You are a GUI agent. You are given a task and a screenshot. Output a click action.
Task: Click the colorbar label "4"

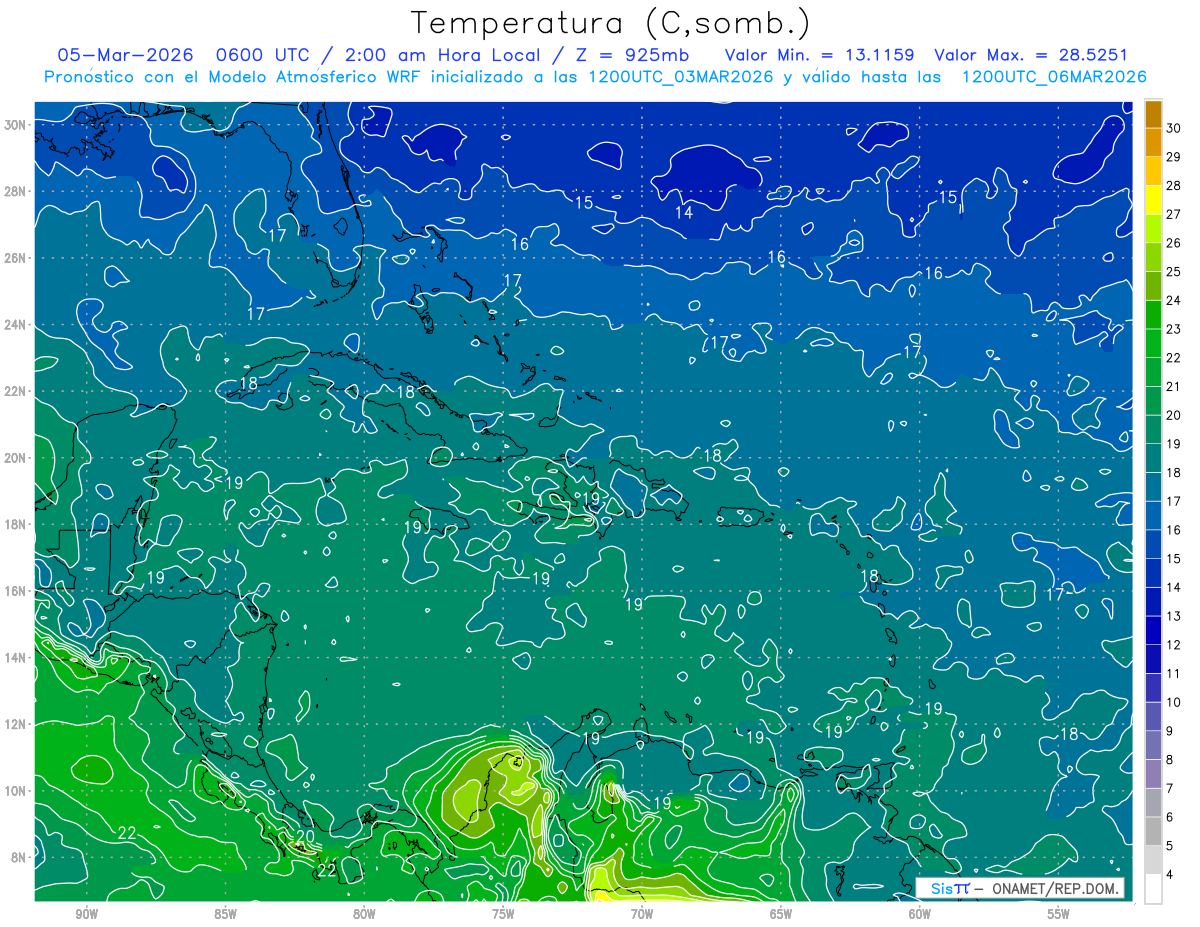click(1170, 874)
